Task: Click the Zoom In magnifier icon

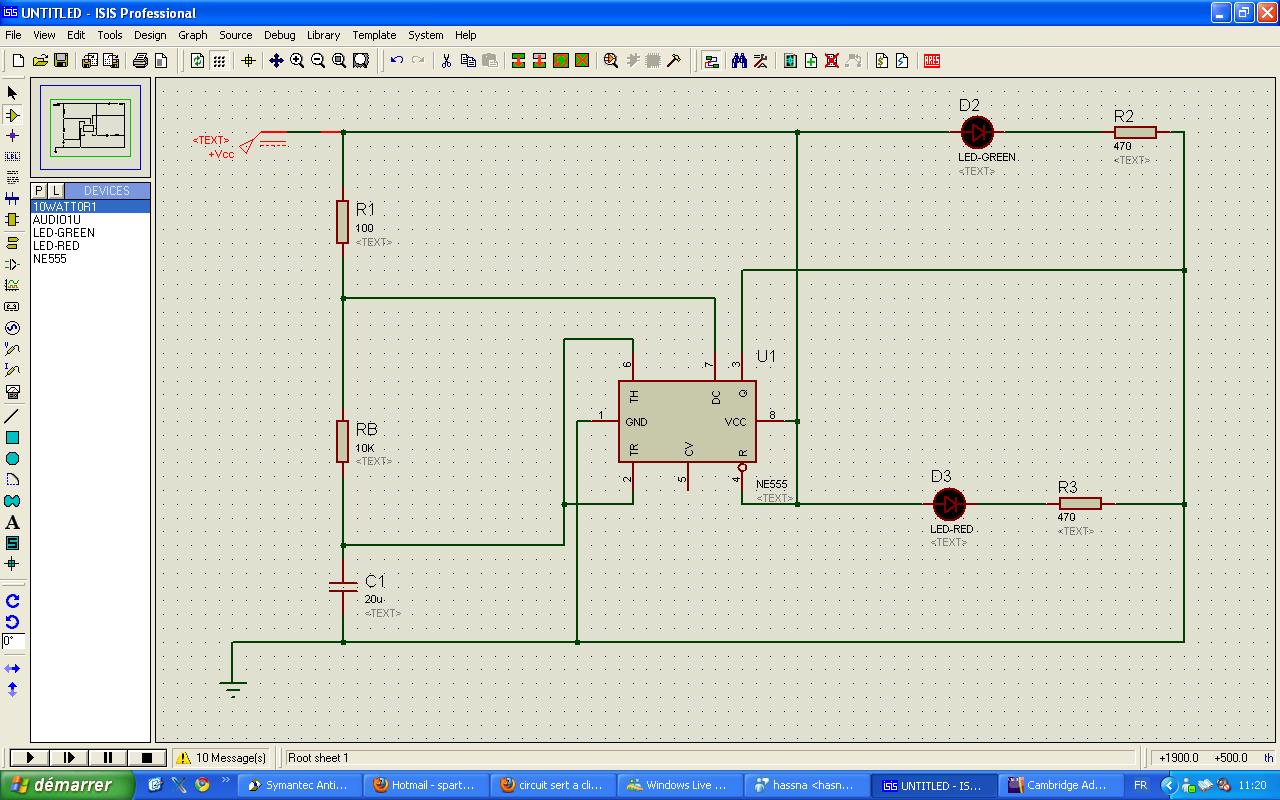Action: click(297, 61)
